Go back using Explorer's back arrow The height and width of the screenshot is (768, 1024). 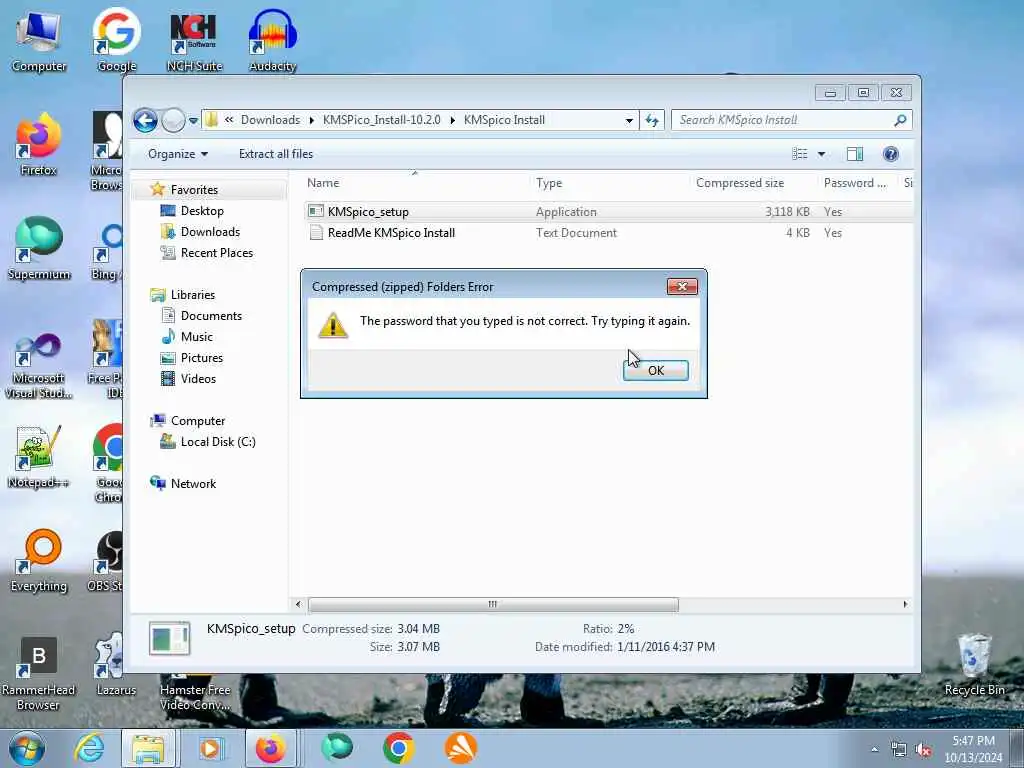tap(145, 120)
